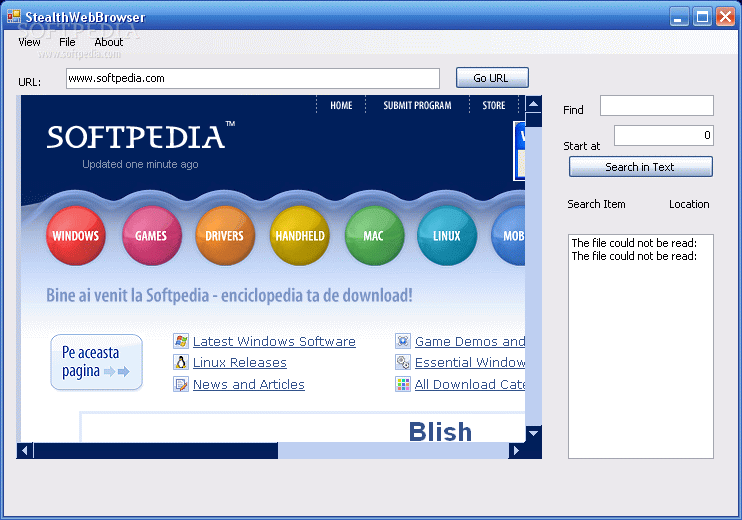The image size is (742, 520).
Task: Maximize the StealthWebBrowser window
Action: (x=702, y=17)
